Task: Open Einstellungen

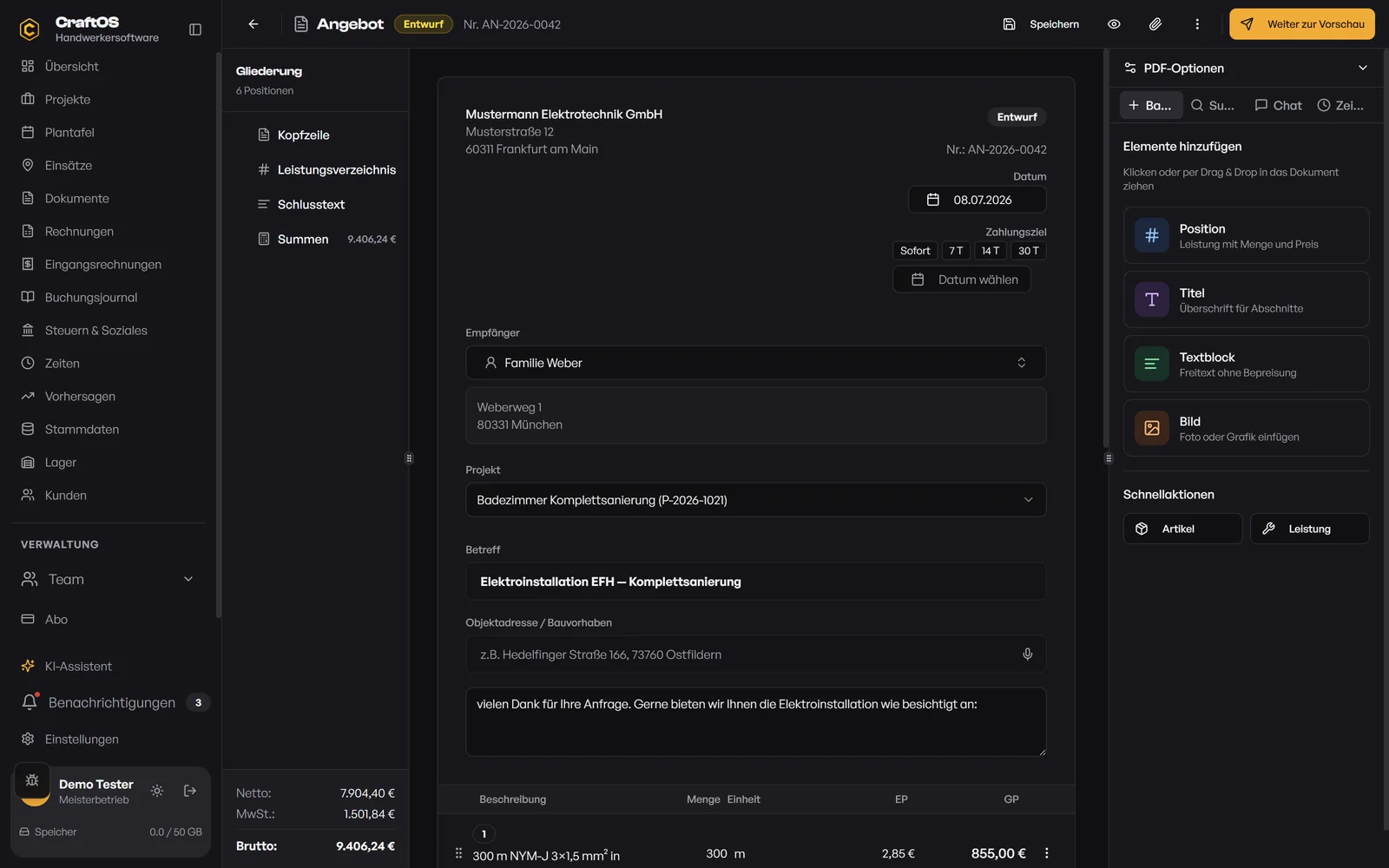Action: click(x=109, y=739)
